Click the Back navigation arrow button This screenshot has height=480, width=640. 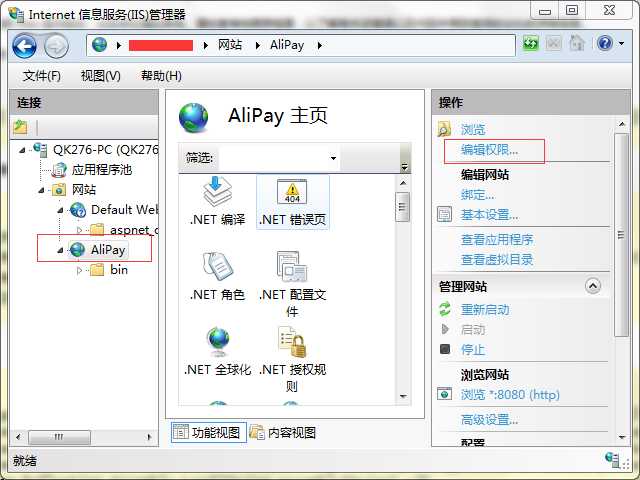coord(24,46)
